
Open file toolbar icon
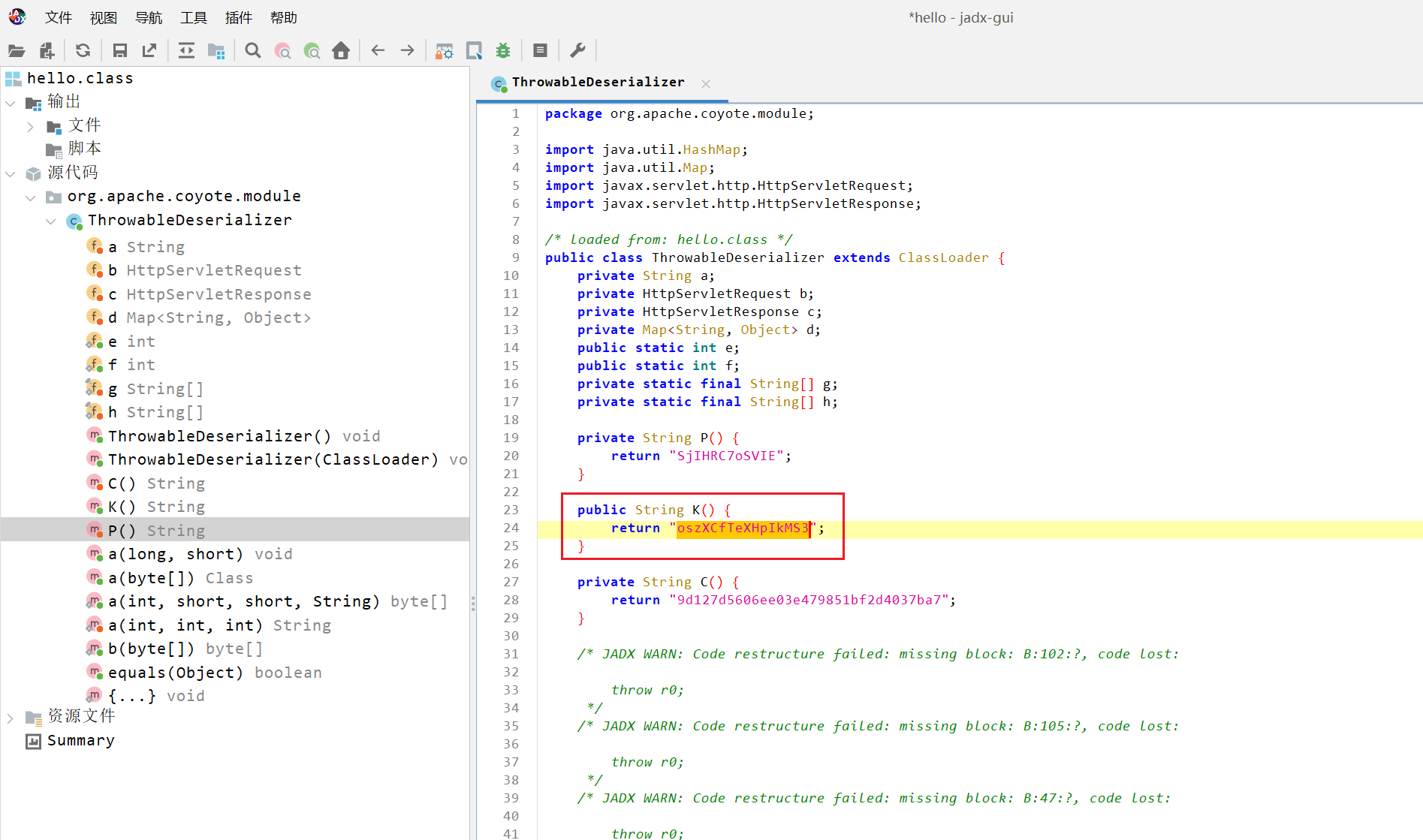point(17,50)
